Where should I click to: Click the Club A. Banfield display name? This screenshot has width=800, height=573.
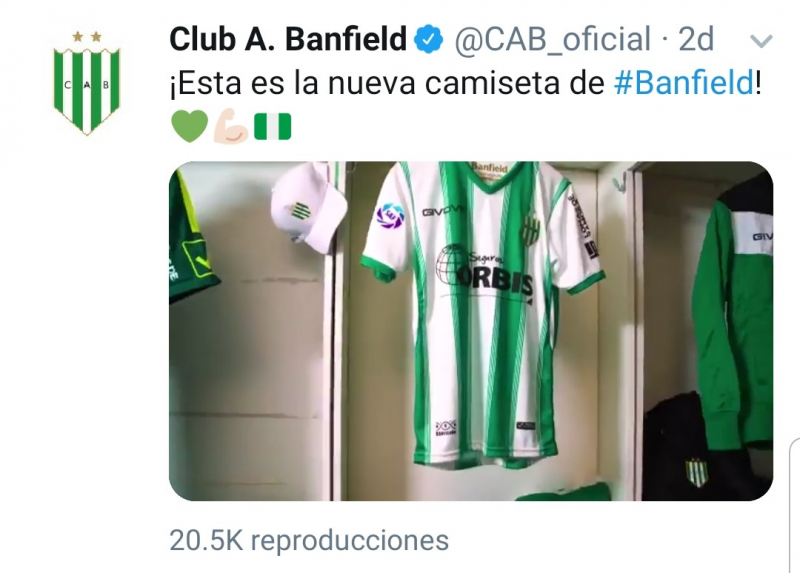288,39
